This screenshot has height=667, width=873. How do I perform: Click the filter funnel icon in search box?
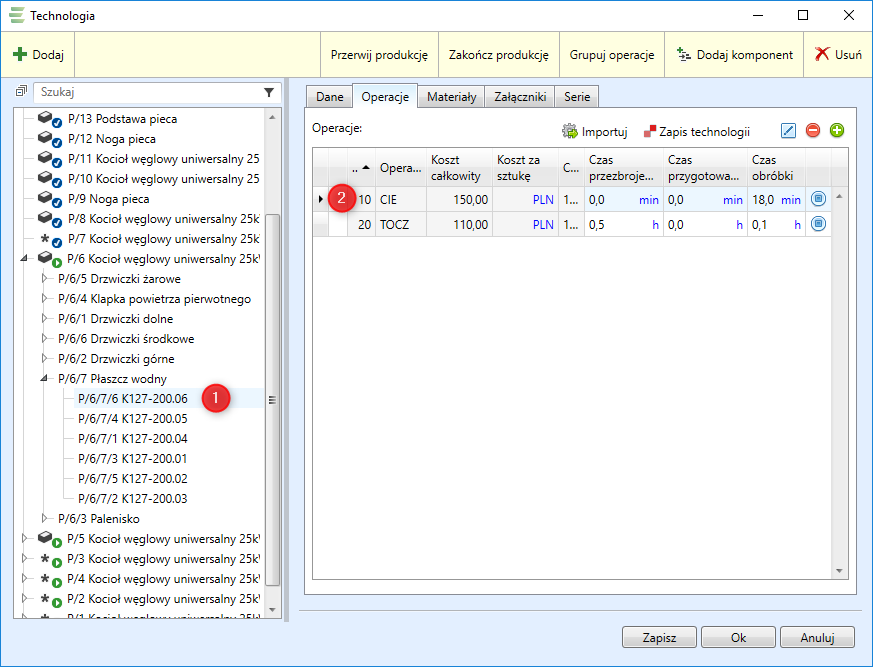(269, 92)
